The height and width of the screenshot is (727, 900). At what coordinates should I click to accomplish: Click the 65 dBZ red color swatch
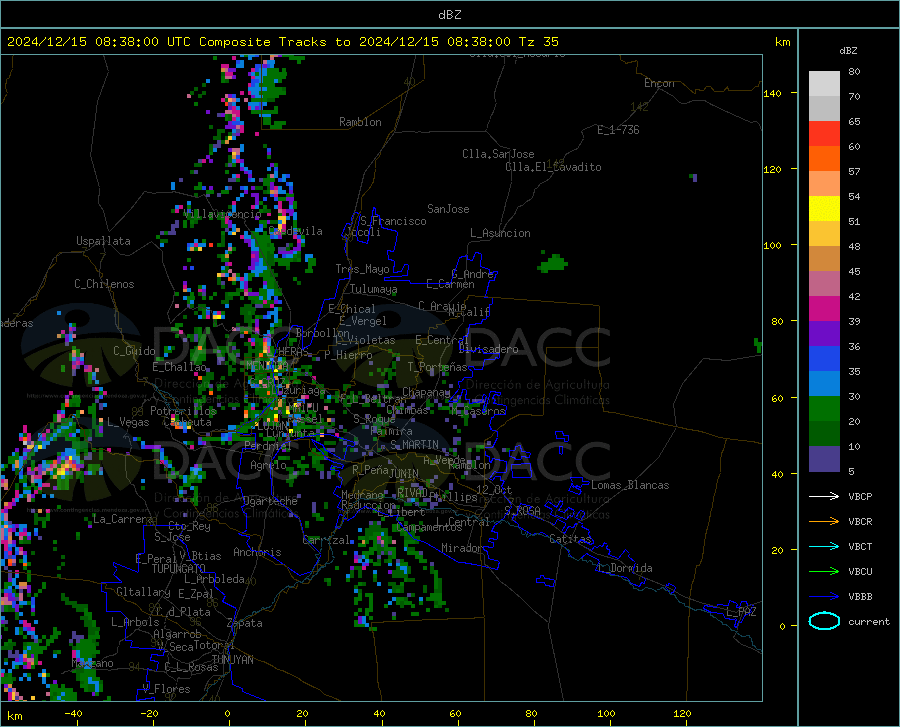point(824,134)
